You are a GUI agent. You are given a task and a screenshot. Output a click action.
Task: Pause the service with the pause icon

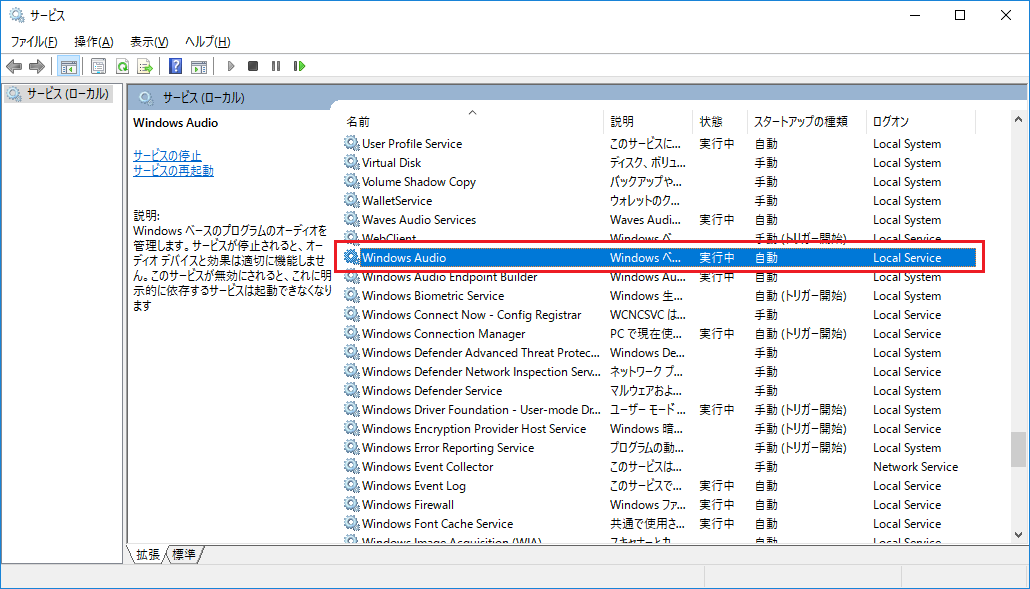276,66
